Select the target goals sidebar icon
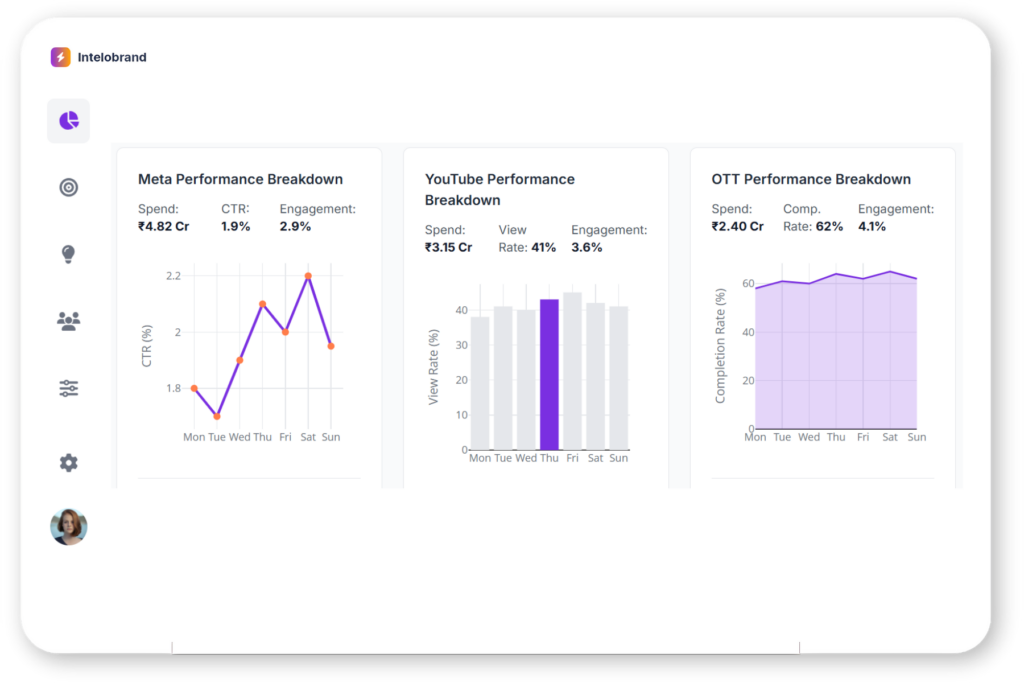This screenshot has height=683, width=1024. click(x=68, y=187)
